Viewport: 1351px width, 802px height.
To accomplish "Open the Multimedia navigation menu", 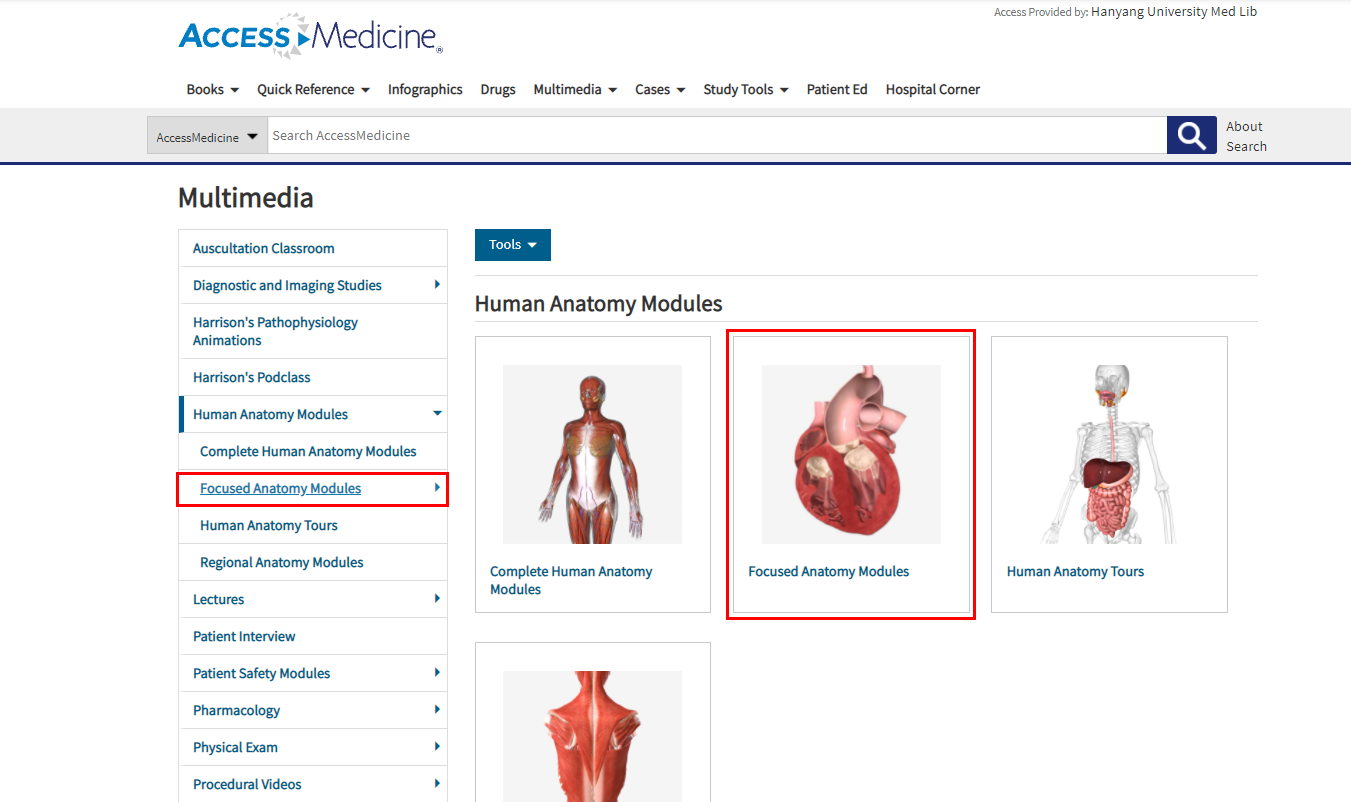I will [x=574, y=90].
